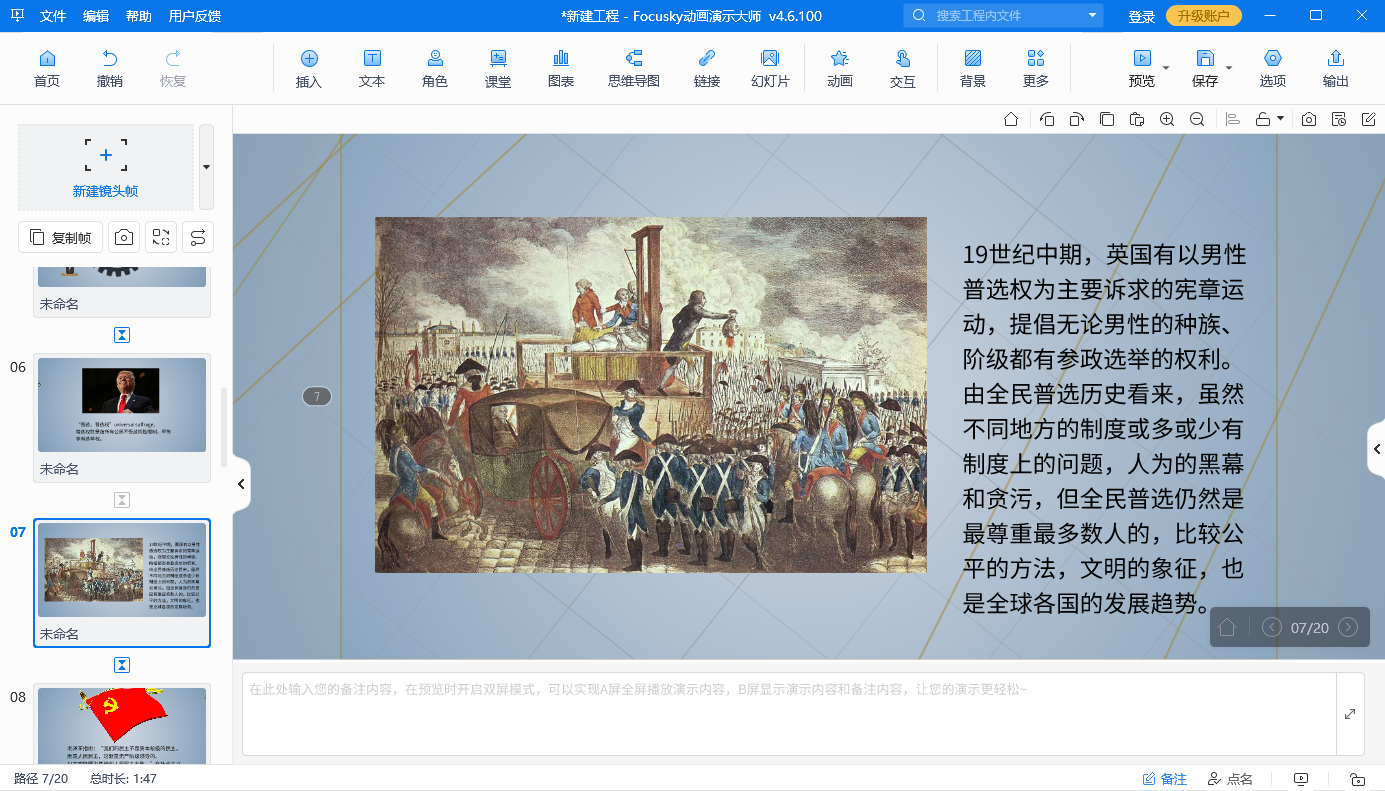Viewport: 1385px width, 791px height.
Task: Change the 背景 background
Action: (973, 69)
